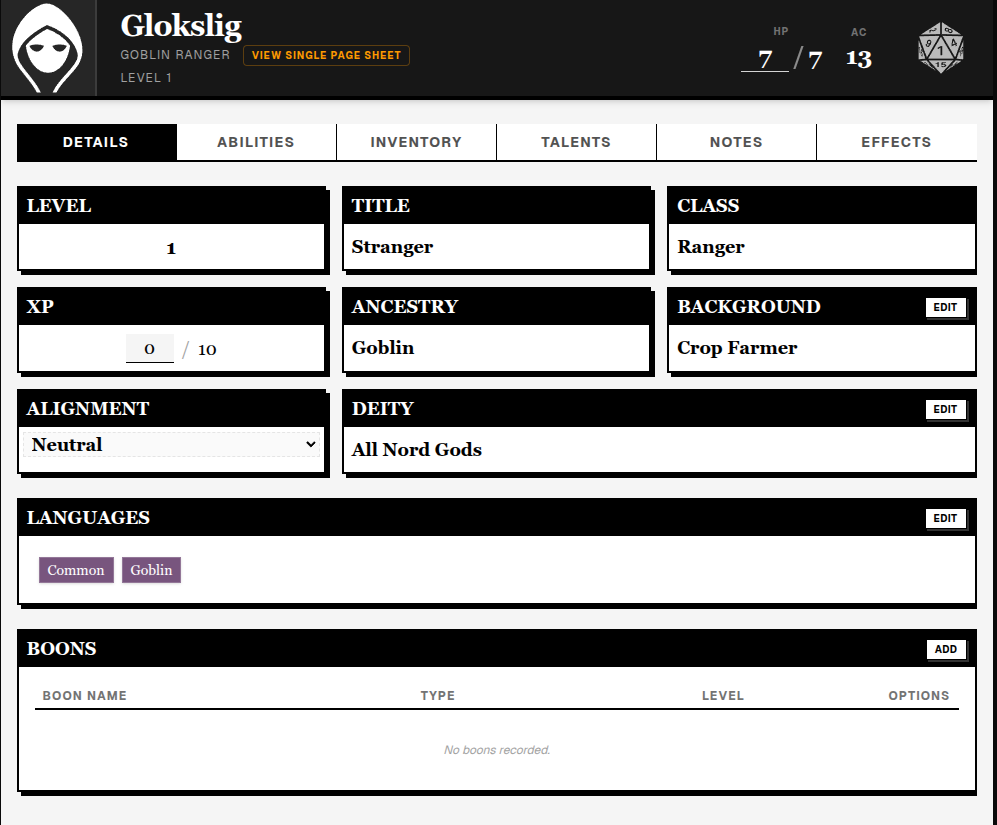Switch to the Details tab
The image size is (997, 825).
point(96,142)
